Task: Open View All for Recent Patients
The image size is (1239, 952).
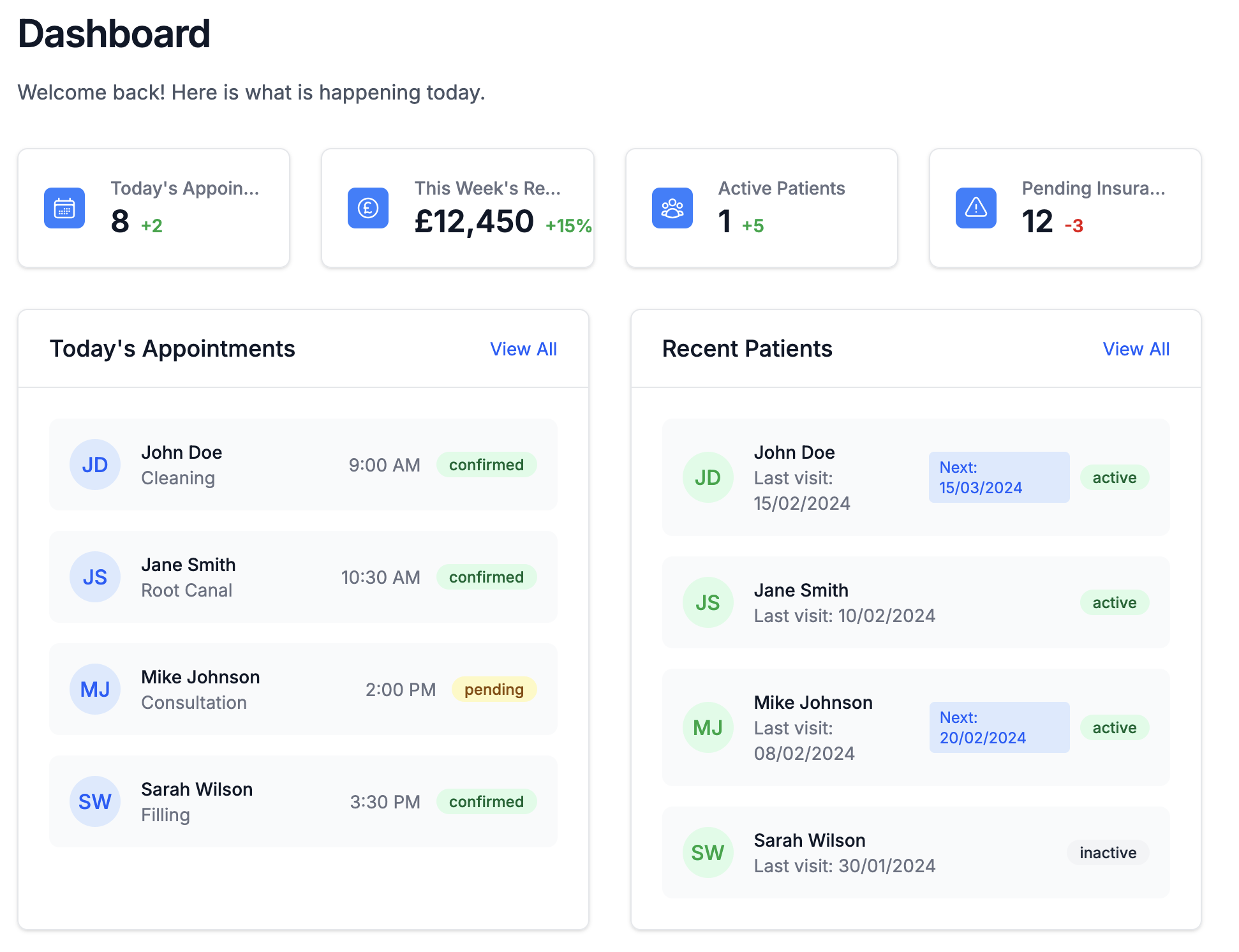Action: [x=1136, y=349]
